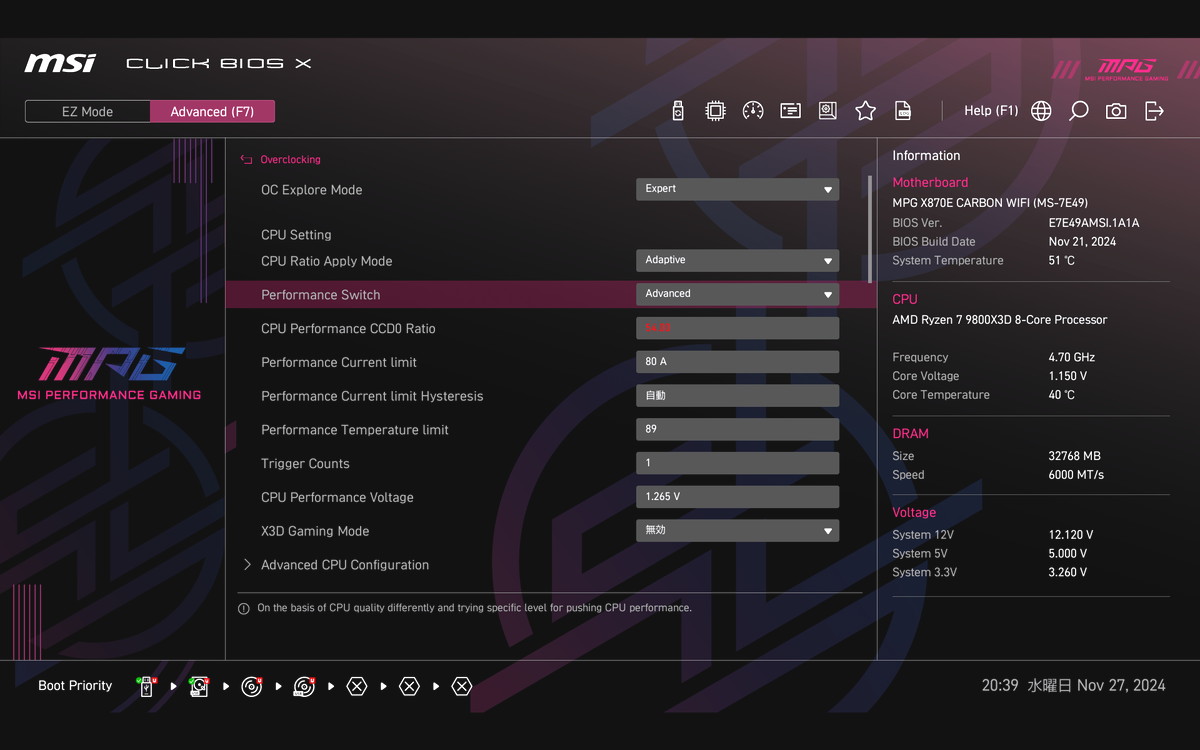1200x750 pixels.
Task: Click the ID card style toolbar icon
Action: click(x=790, y=111)
